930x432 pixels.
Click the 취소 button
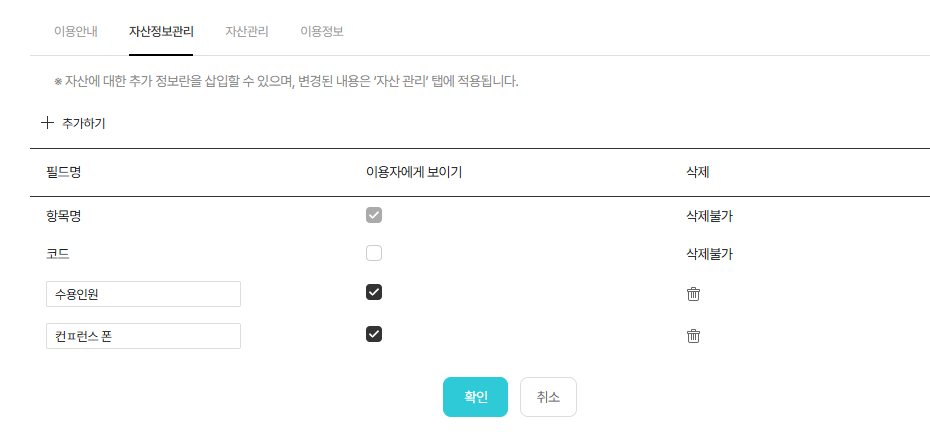[x=548, y=397]
